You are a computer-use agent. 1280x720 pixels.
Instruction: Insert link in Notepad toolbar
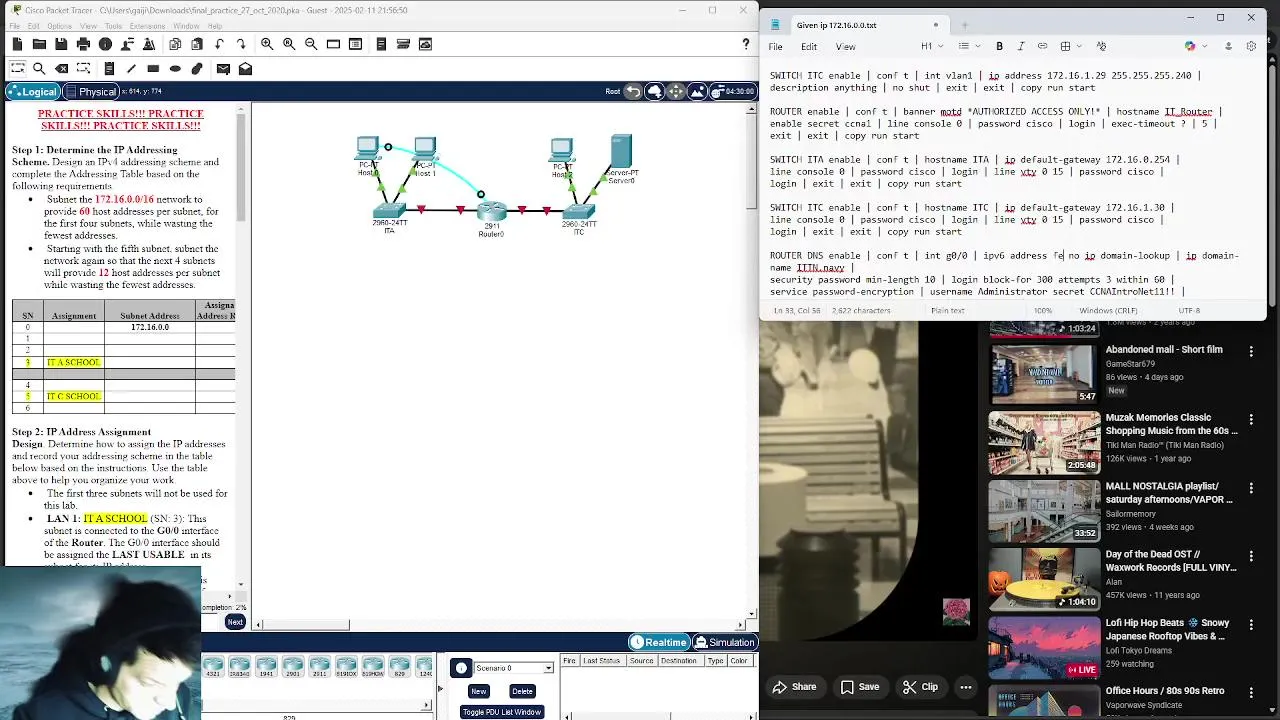point(1042,46)
